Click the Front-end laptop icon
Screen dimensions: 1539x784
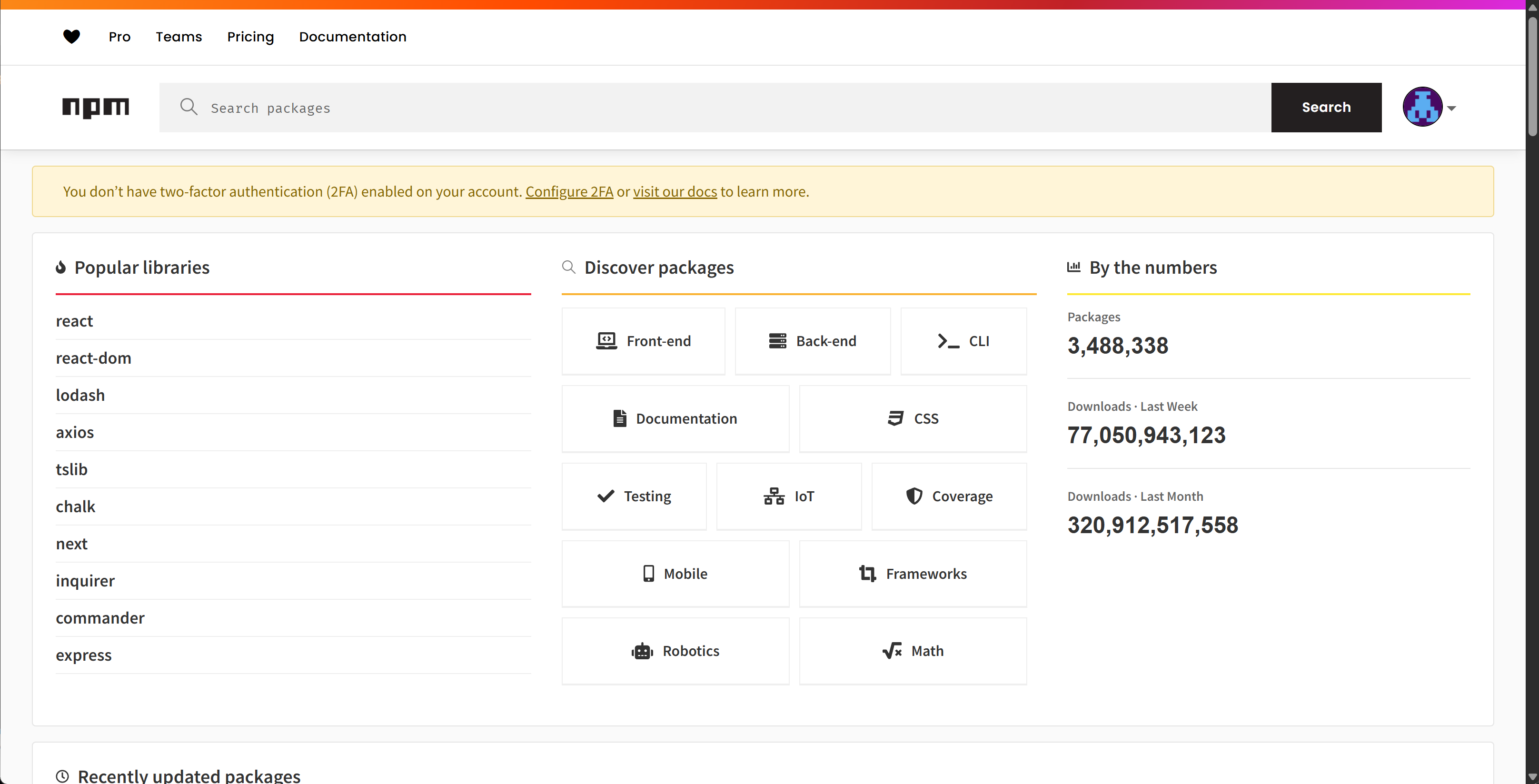(606, 341)
